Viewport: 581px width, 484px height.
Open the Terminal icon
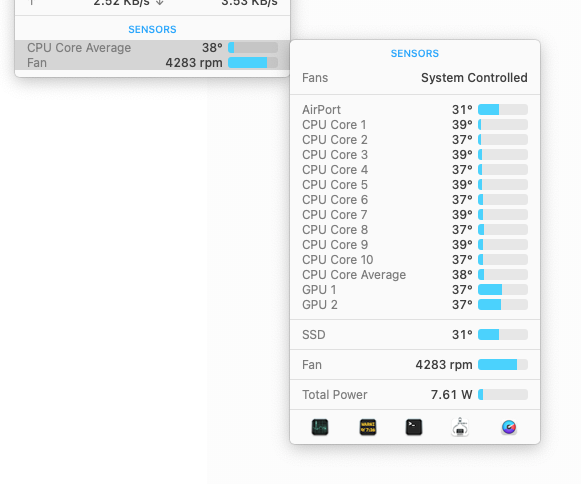click(414, 427)
